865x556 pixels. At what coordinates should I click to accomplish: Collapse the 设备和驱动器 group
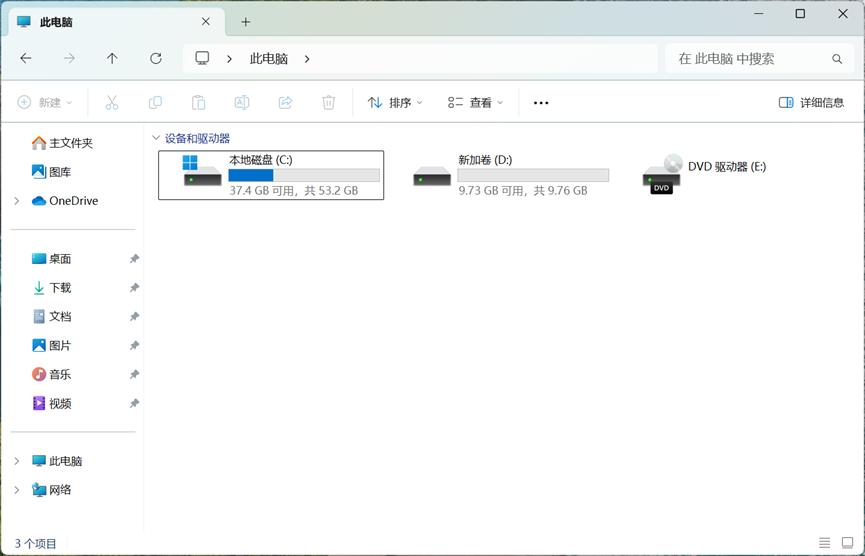tap(155, 139)
